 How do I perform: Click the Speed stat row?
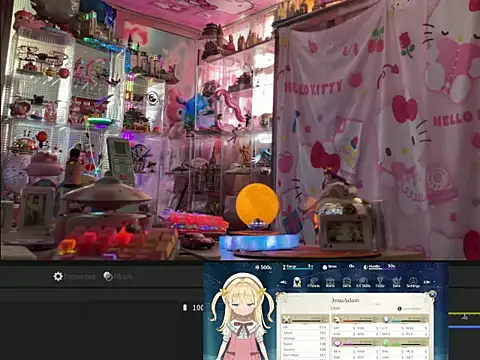304,344
